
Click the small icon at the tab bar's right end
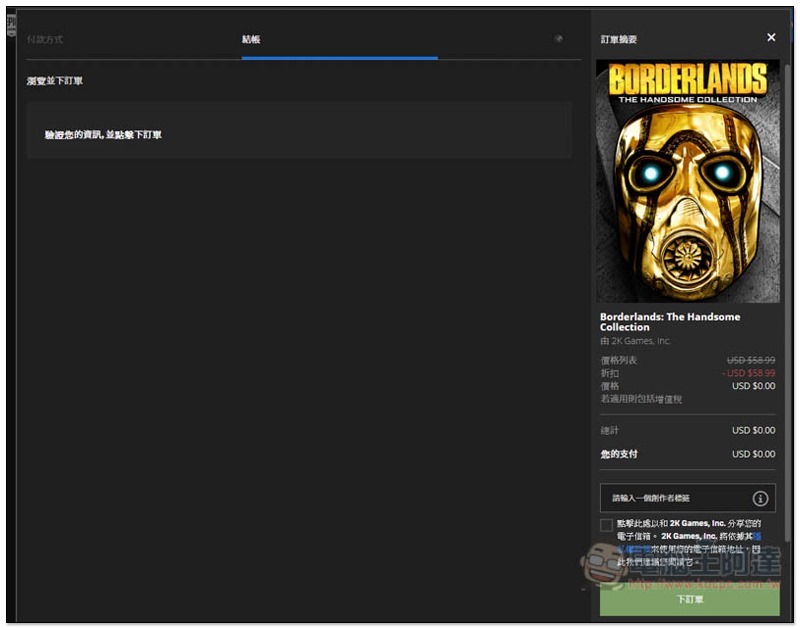coord(559,39)
